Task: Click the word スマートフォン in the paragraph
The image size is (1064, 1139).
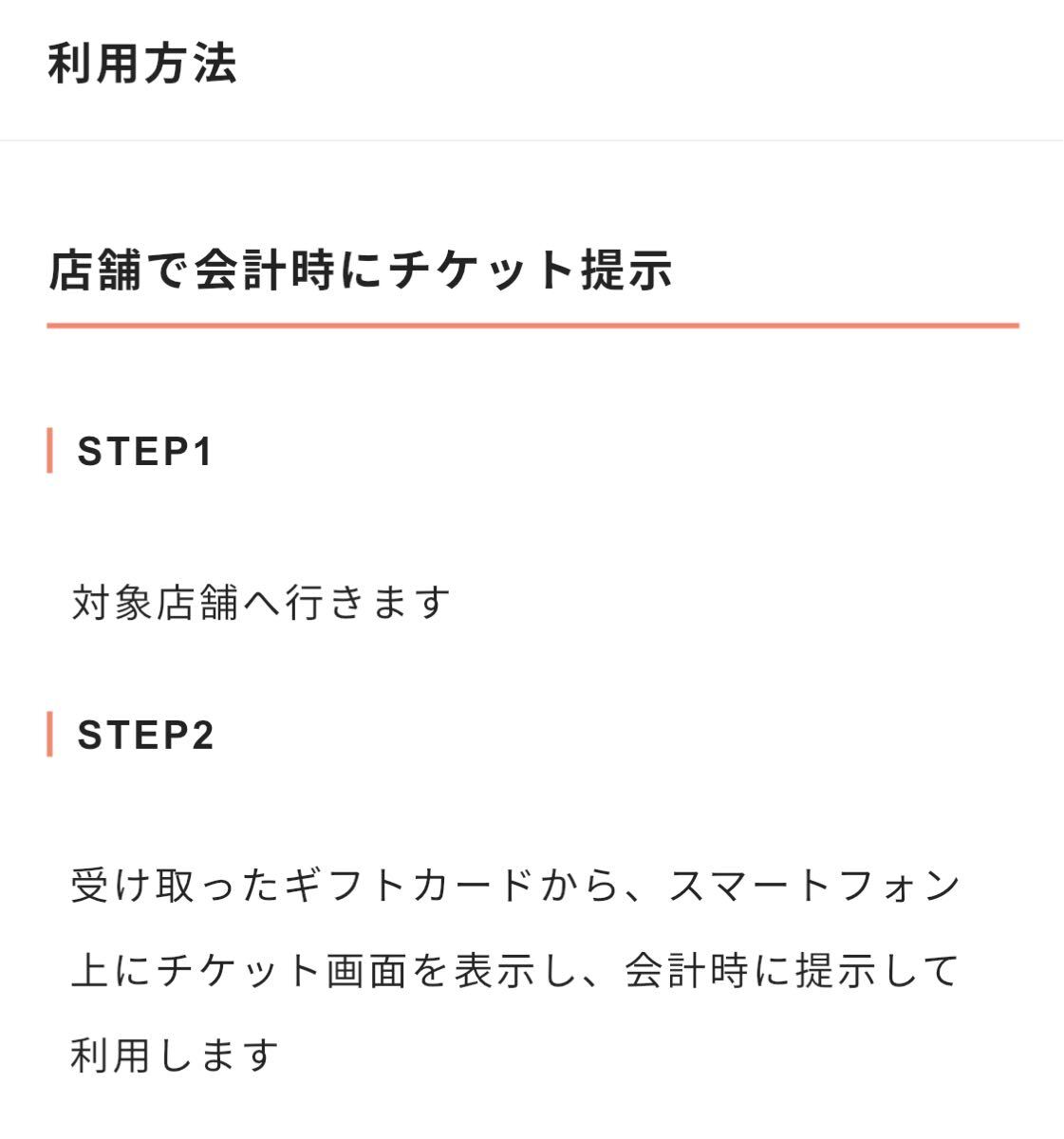Action: [815, 886]
